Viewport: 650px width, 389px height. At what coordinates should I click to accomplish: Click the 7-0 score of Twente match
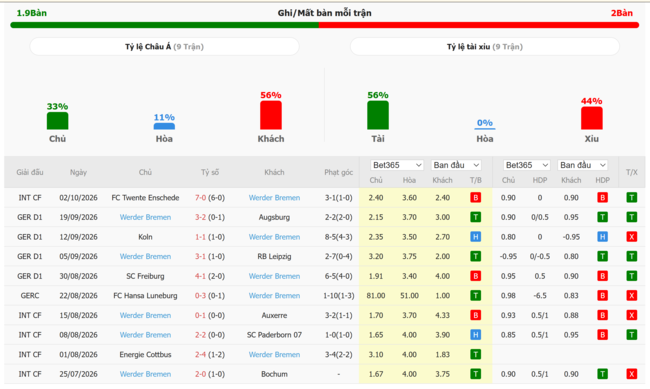(x=201, y=198)
